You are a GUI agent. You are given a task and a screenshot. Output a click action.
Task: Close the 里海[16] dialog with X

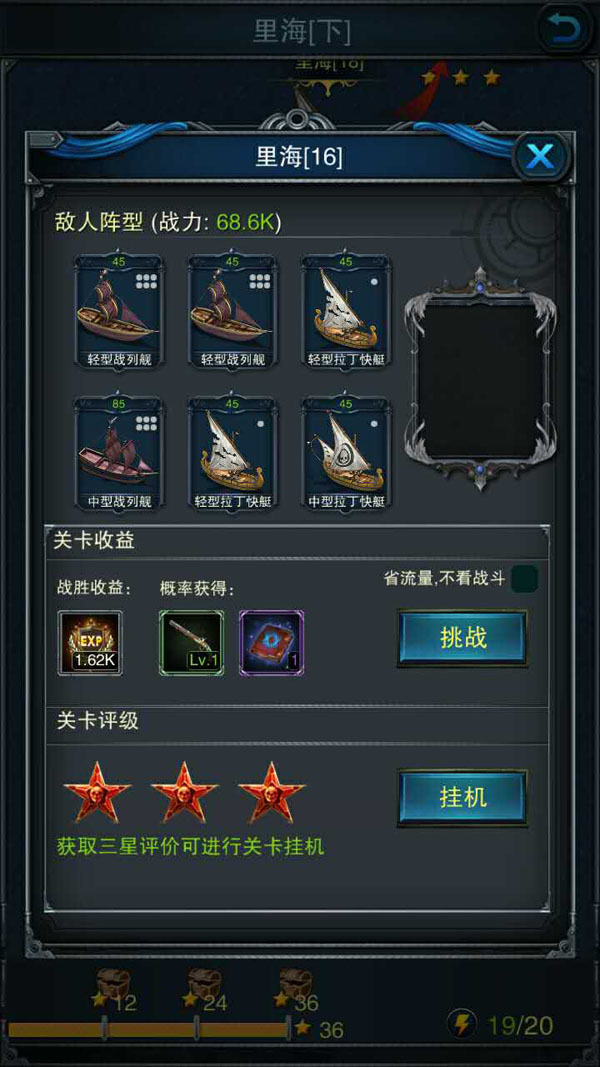(x=541, y=156)
